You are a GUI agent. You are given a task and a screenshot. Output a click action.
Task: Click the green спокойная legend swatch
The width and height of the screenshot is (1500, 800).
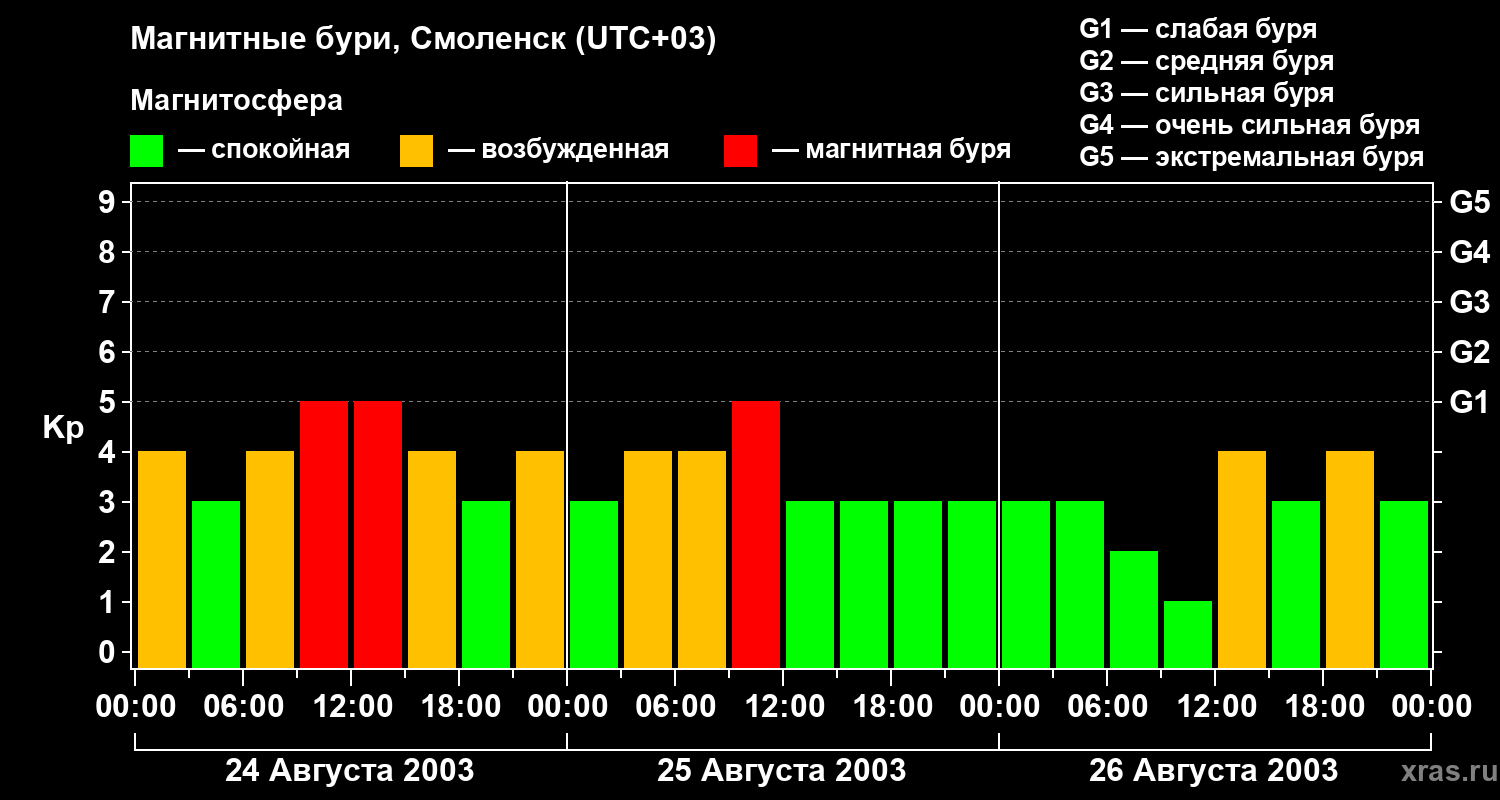(x=146, y=151)
